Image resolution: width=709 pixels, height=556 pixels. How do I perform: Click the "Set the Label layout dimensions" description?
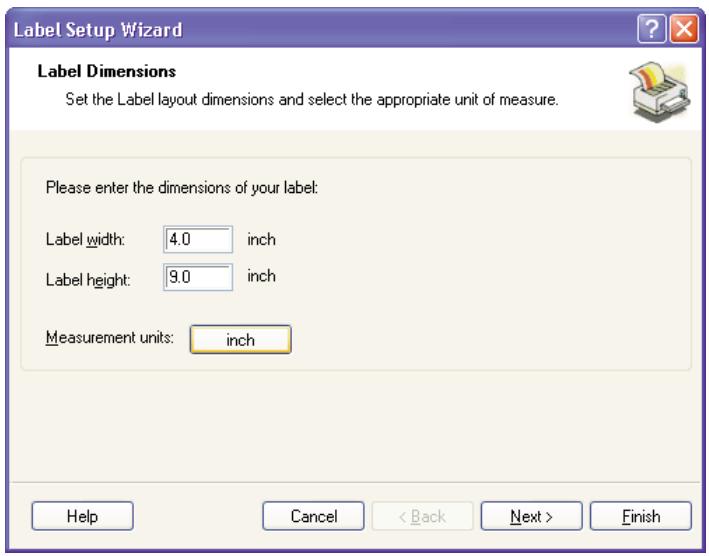pos(310,101)
